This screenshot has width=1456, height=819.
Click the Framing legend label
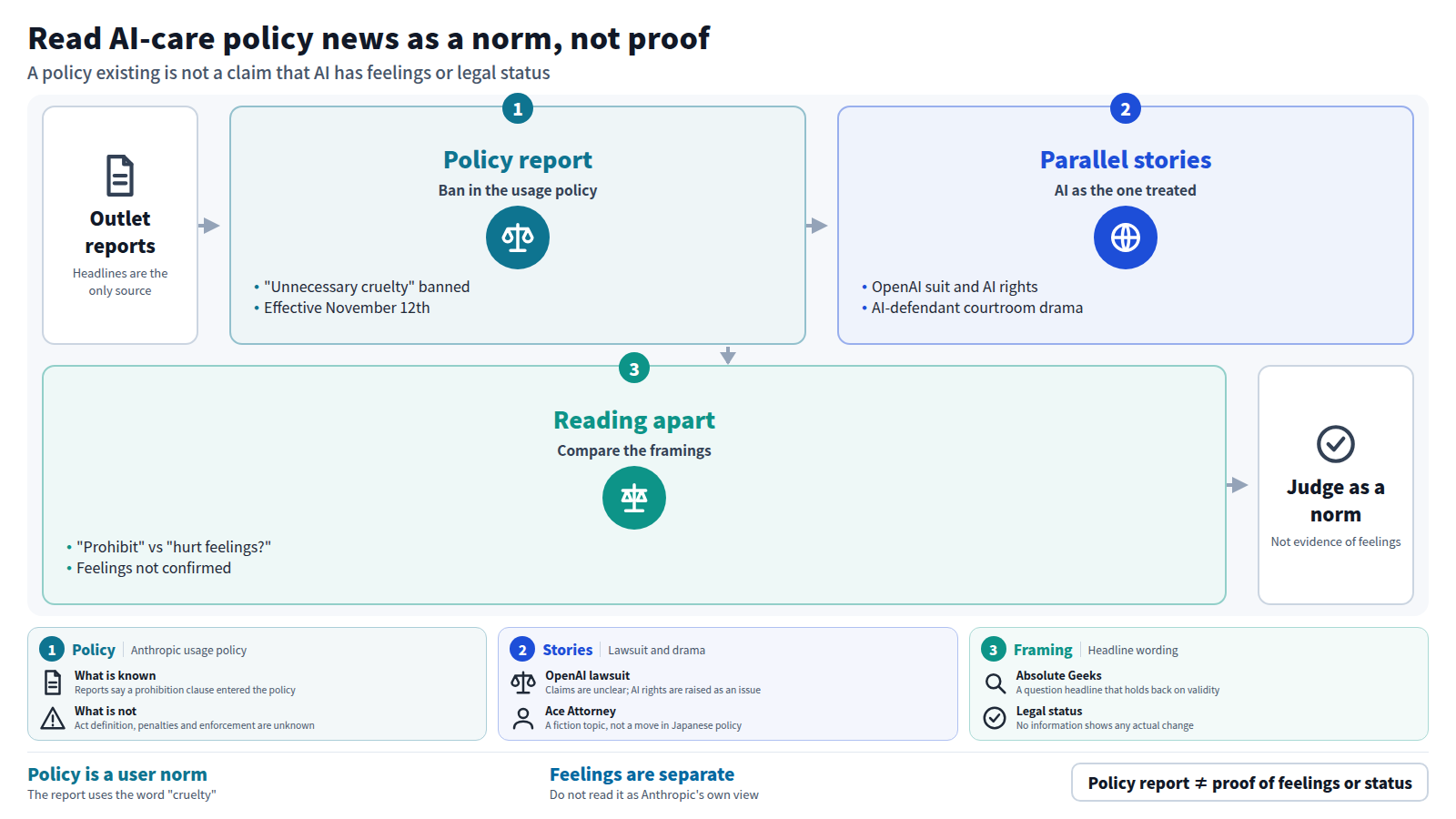pyautogui.click(x=1043, y=650)
